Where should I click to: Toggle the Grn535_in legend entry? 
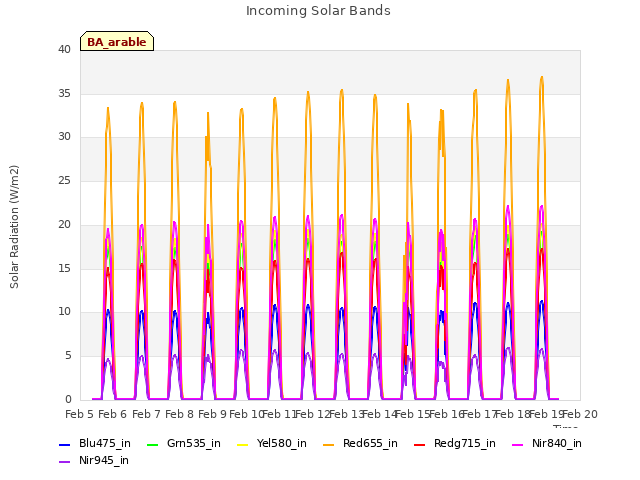(184, 443)
